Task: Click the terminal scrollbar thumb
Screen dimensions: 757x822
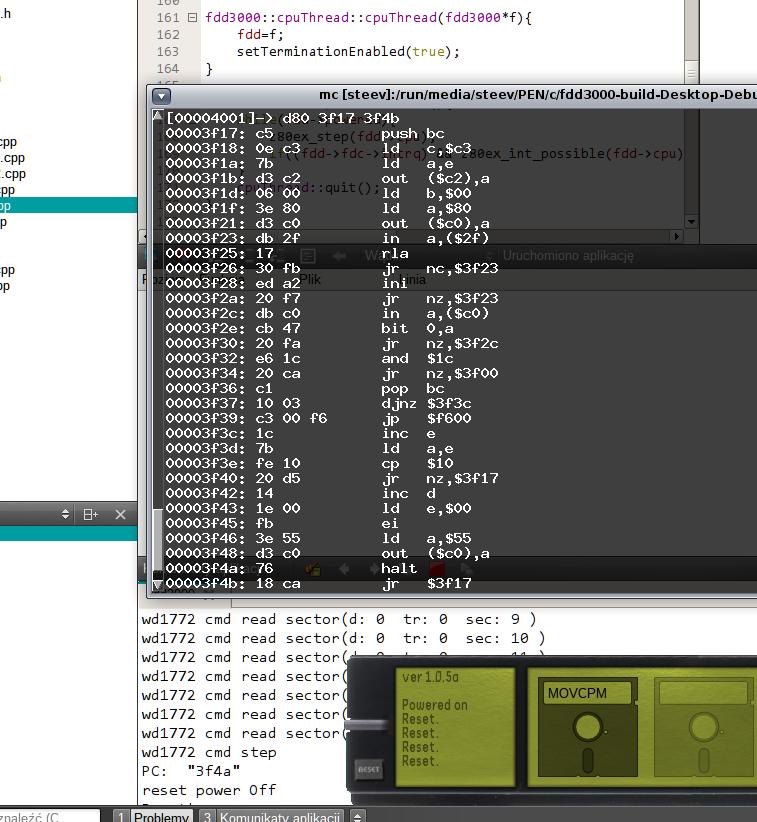Action: tap(157, 540)
